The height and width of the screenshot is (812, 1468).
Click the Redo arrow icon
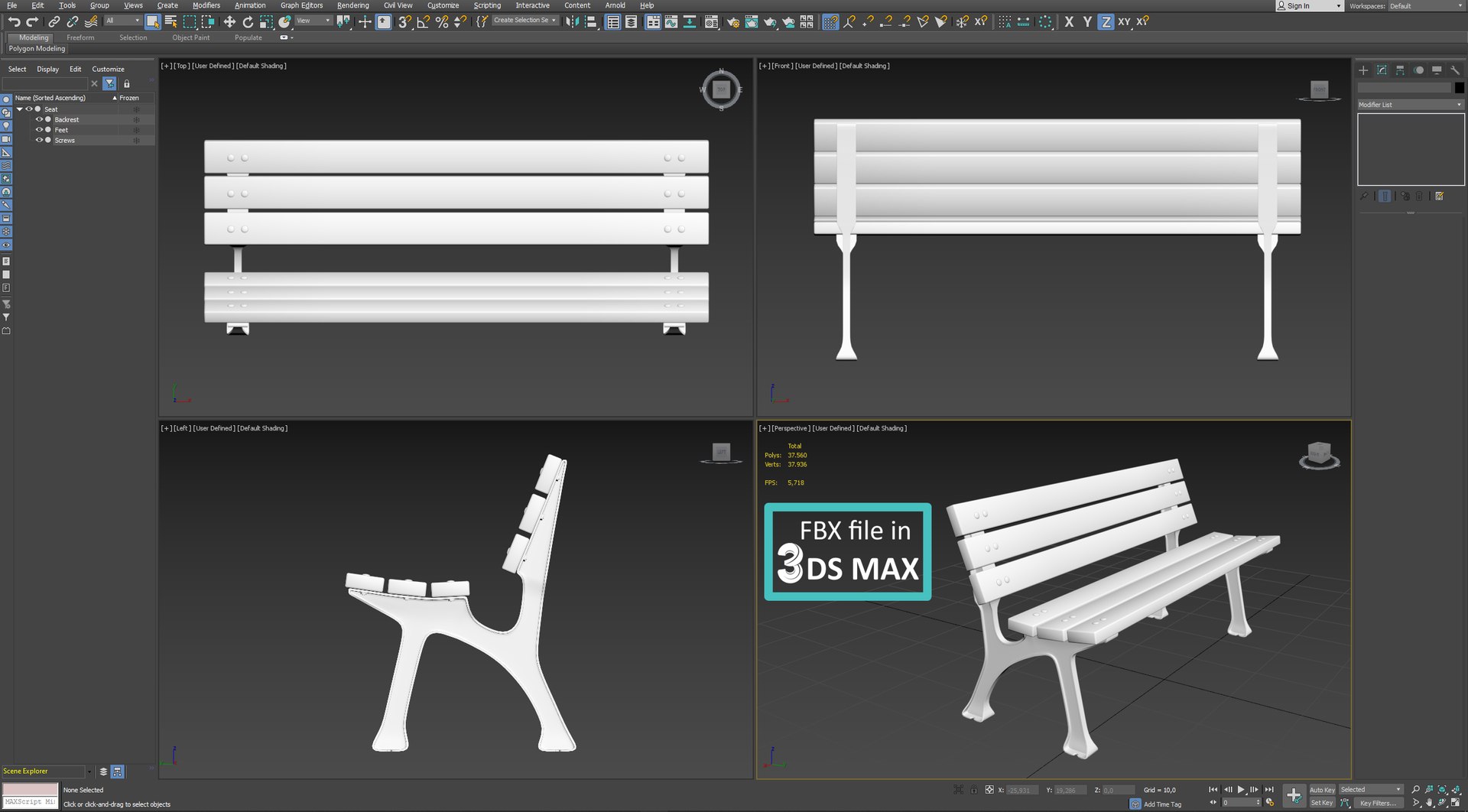point(32,22)
